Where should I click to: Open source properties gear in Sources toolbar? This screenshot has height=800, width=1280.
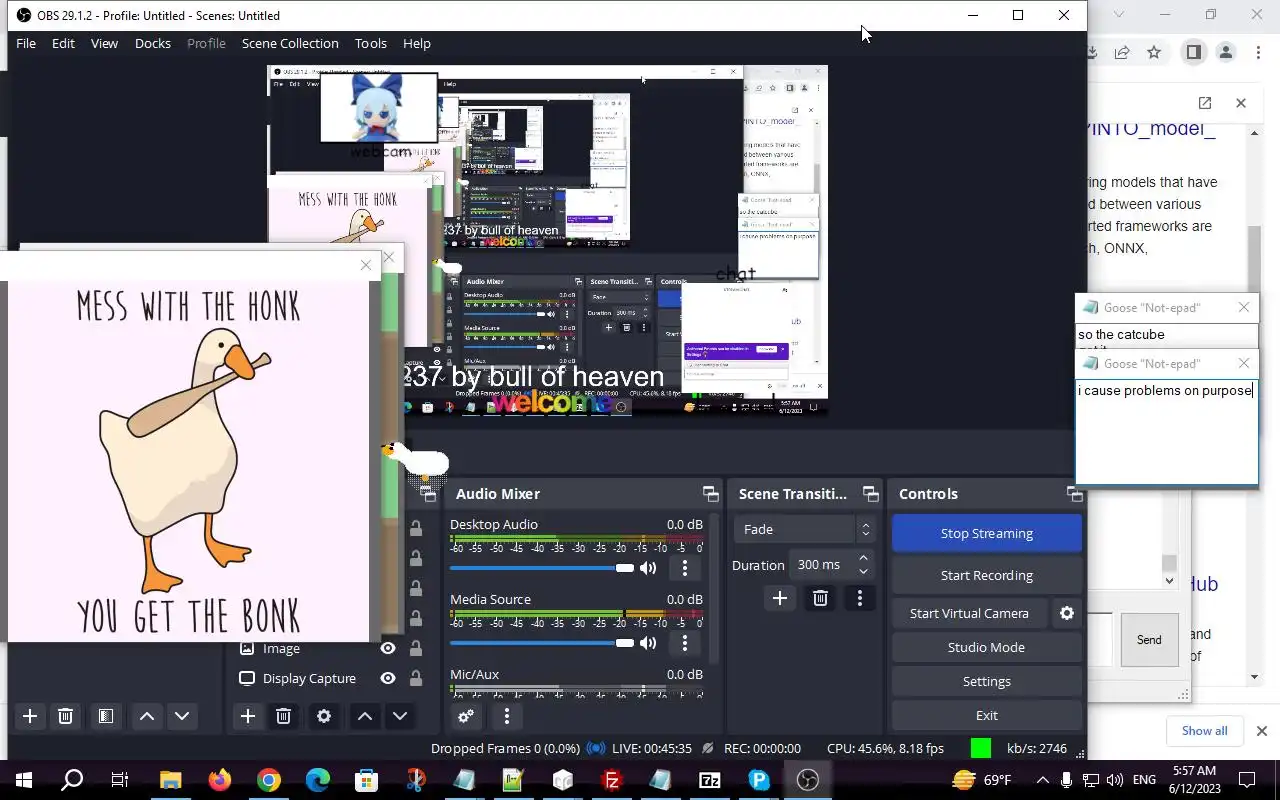tap(324, 716)
